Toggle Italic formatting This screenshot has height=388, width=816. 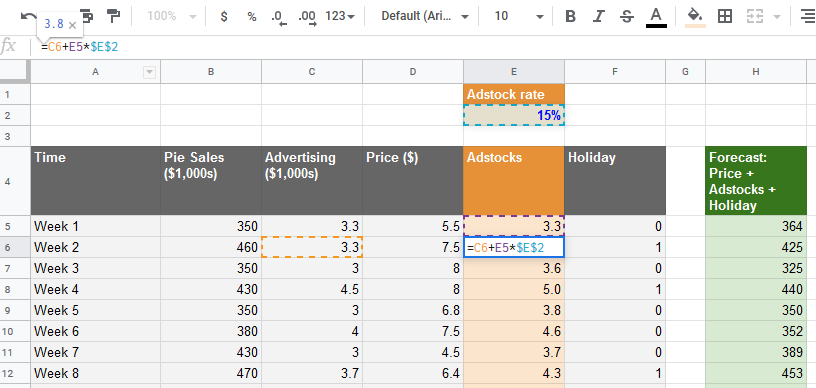599,17
